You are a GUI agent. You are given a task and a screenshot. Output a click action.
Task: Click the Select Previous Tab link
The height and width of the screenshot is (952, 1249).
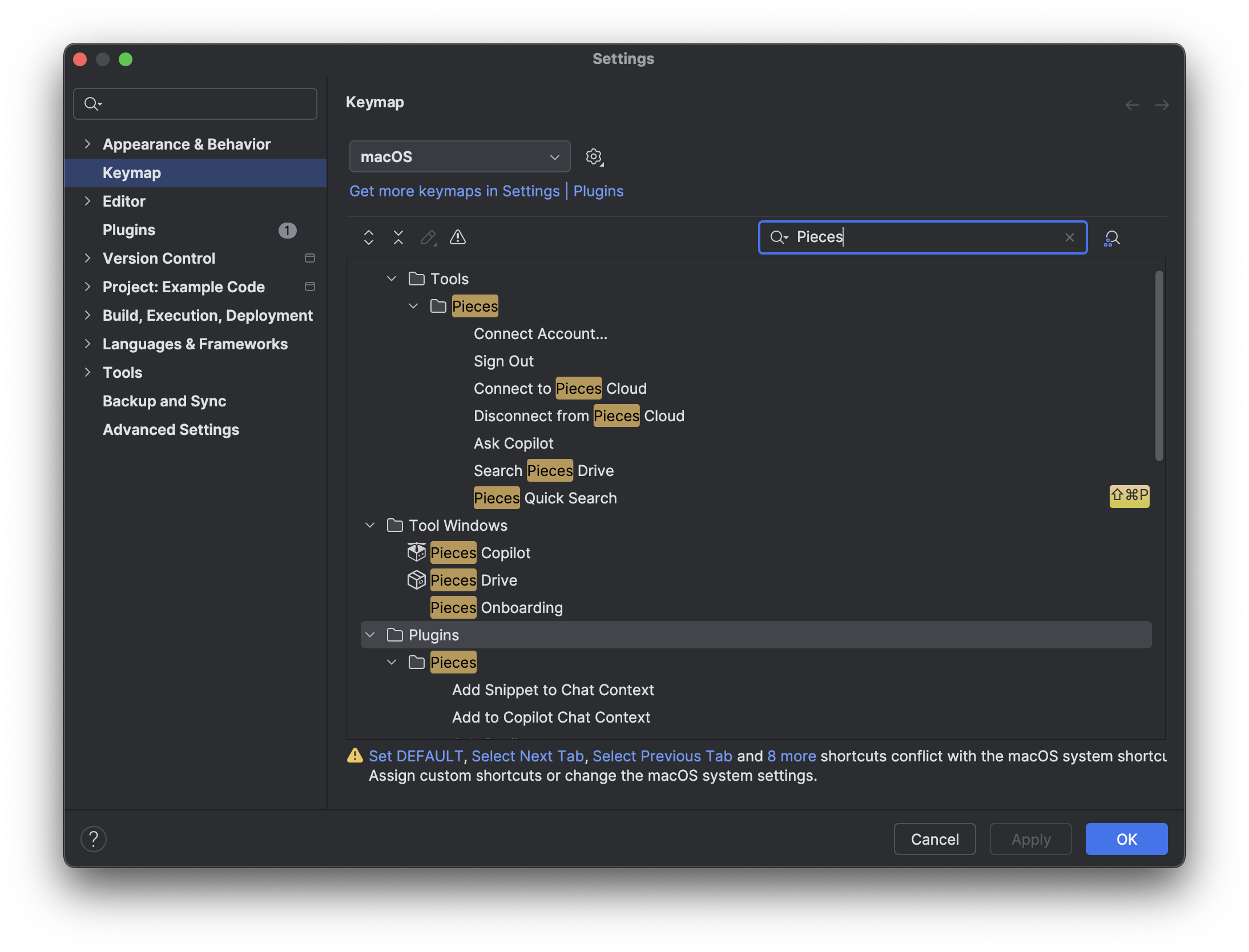pyautogui.click(x=662, y=756)
